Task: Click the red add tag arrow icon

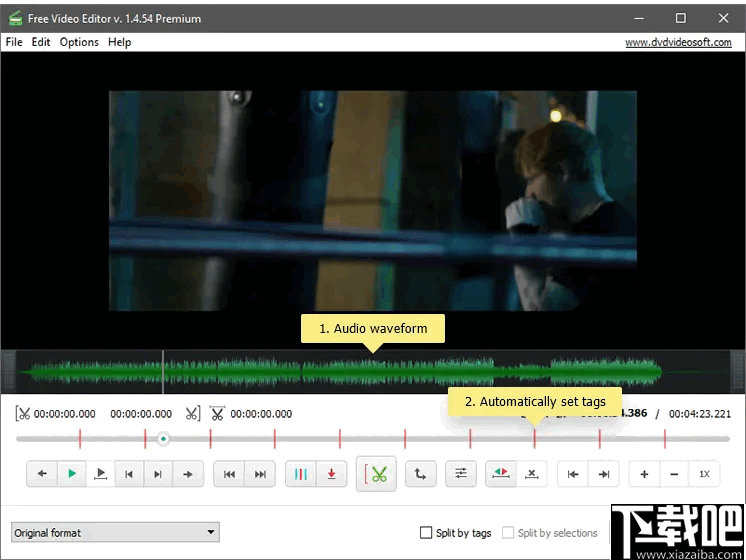Action: coord(332,474)
